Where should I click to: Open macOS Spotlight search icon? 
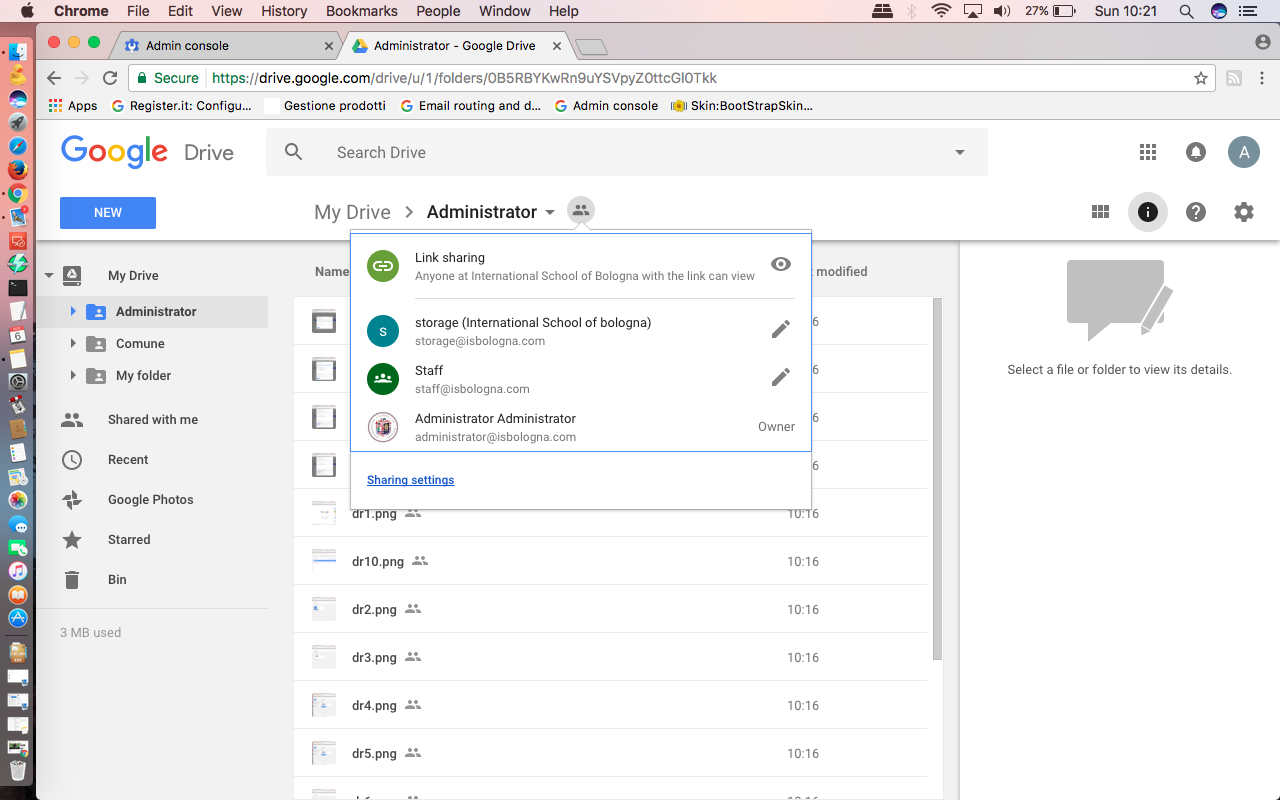[x=1186, y=11]
